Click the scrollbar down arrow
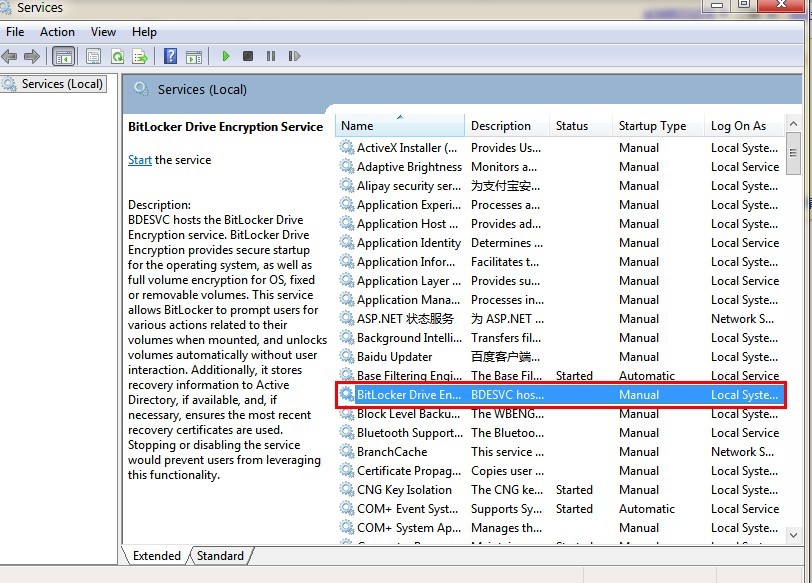 [x=793, y=535]
